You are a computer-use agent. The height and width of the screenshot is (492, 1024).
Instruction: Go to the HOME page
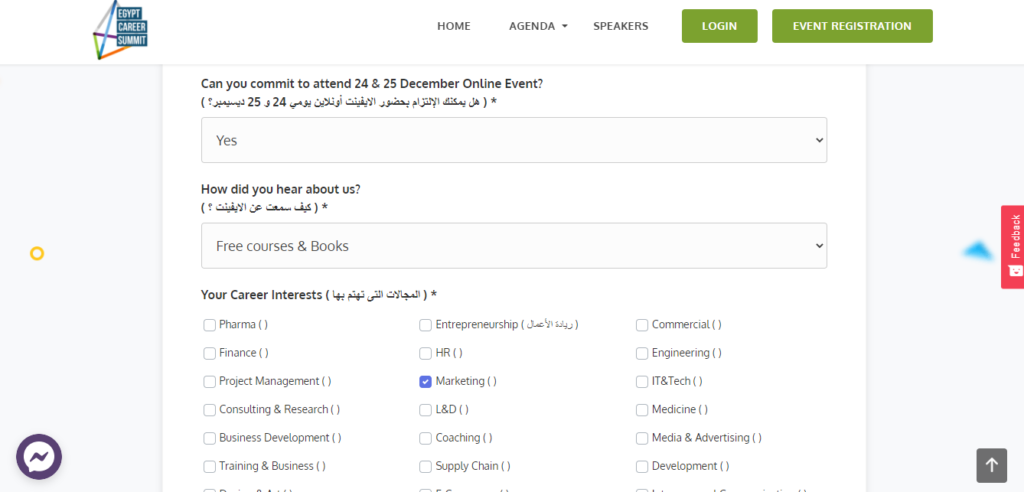454,26
